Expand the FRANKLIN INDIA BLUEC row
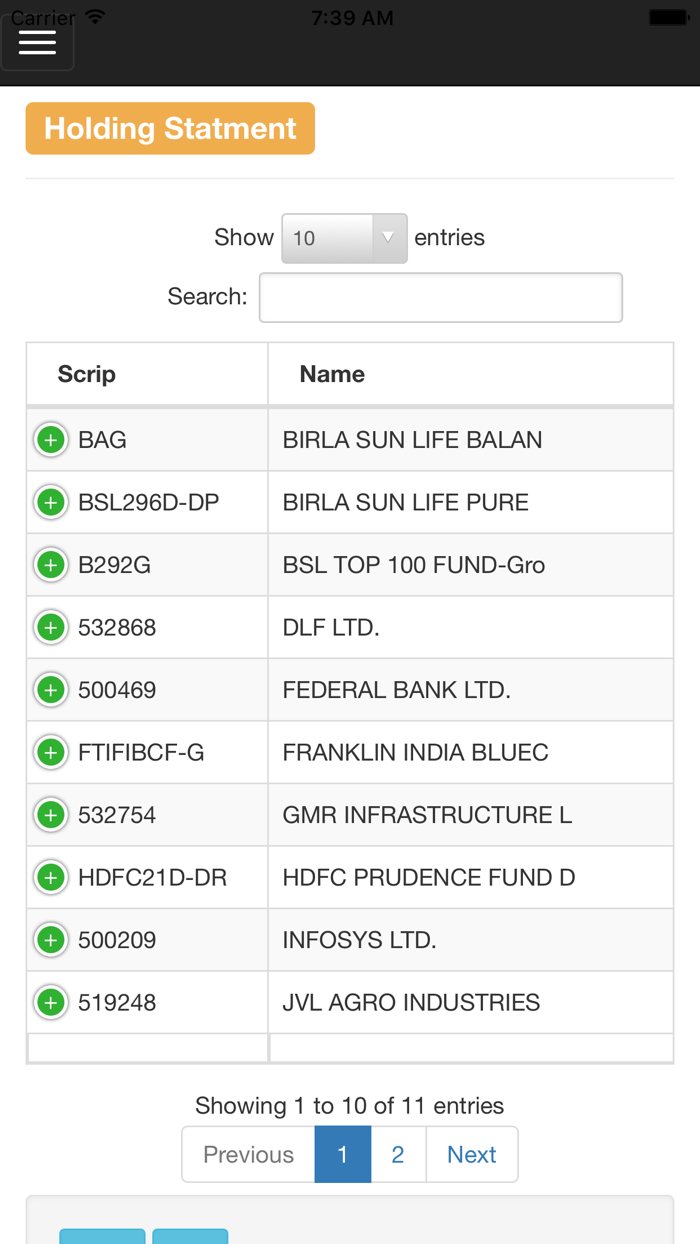 click(x=50, y=752)
